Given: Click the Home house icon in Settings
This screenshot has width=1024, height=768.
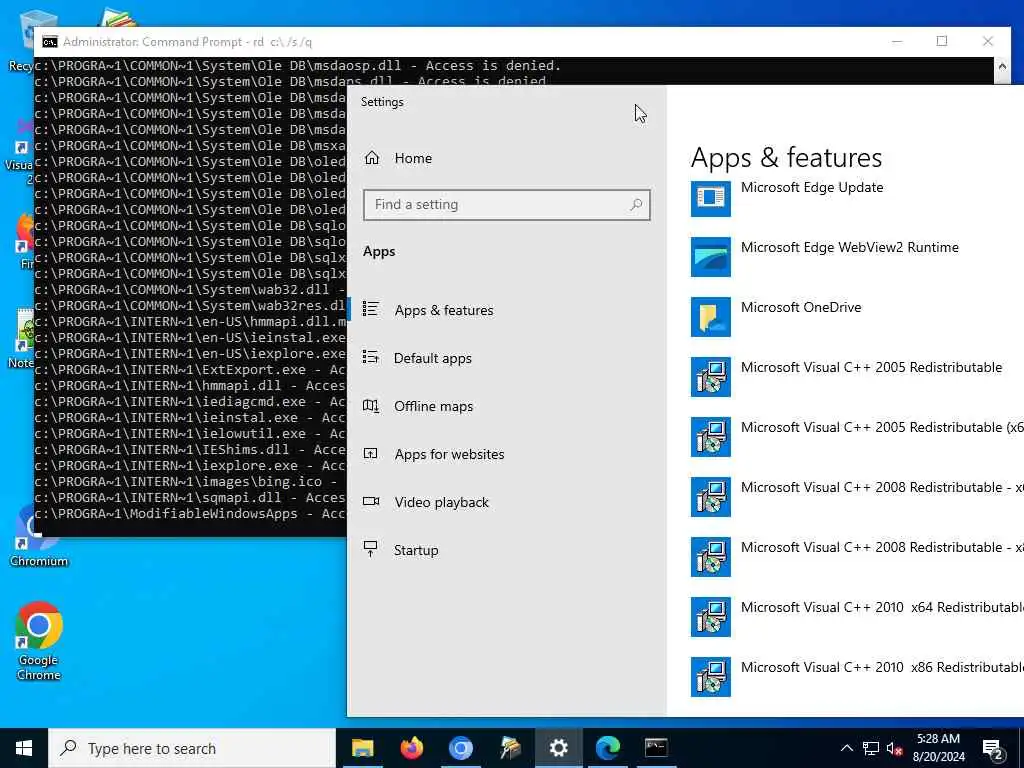Looking at the screenshot, I should [x=372, y=157].
